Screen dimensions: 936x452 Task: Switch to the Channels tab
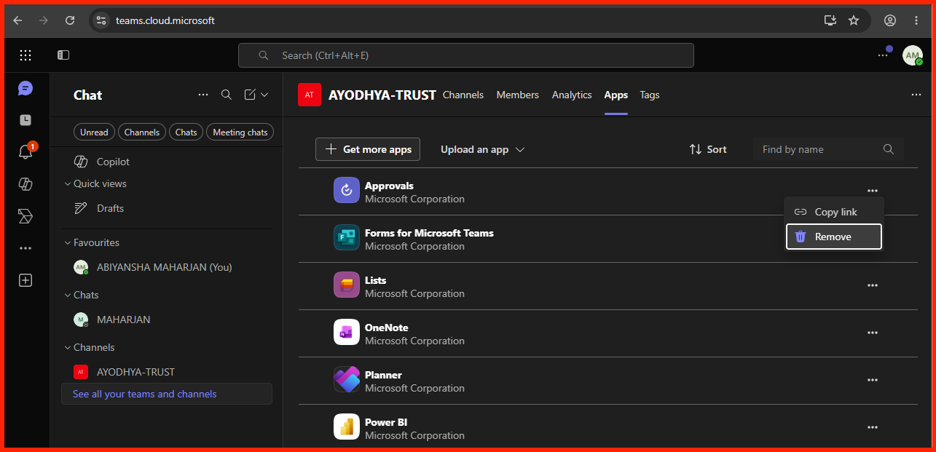(x=463, y=95)
